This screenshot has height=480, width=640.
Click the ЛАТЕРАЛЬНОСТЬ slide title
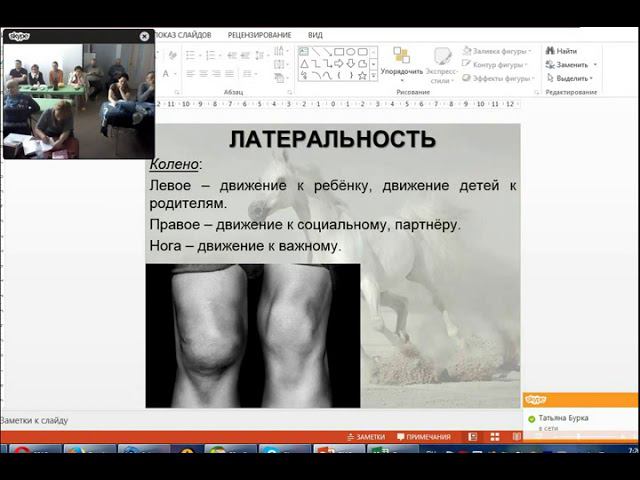[333, 139]
